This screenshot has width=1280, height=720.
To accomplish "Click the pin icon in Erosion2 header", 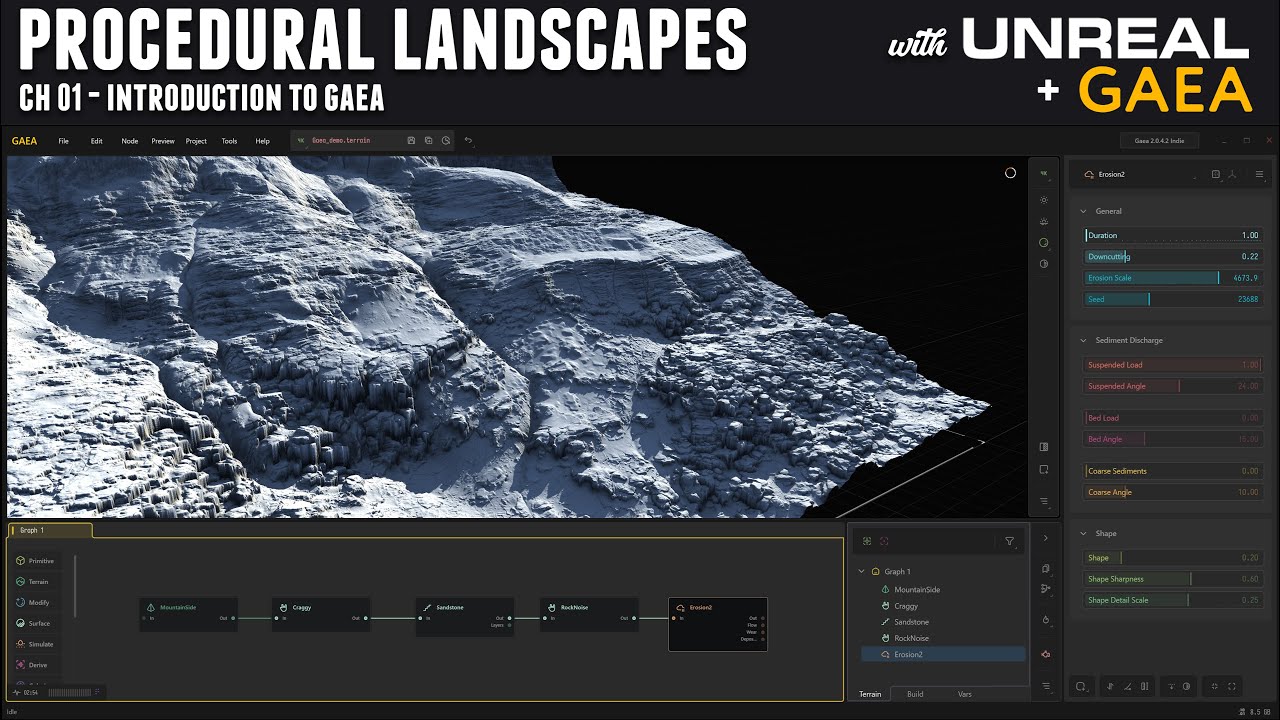I will [x=1216, y=174].
